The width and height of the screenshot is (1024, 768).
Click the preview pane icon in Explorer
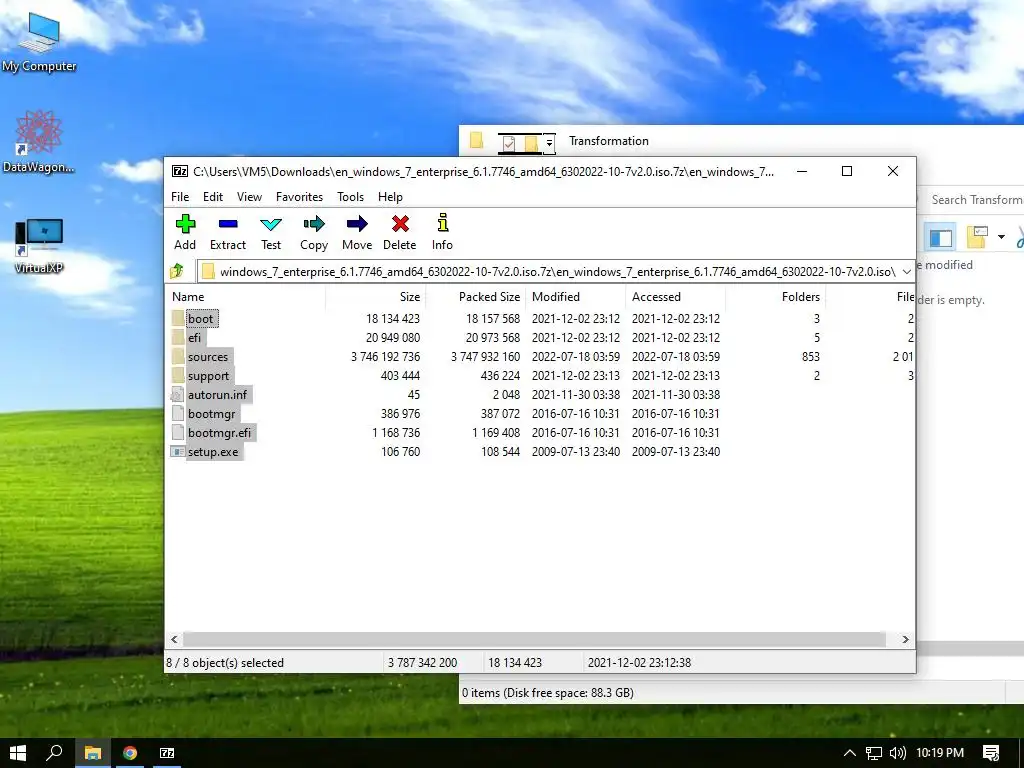tap(940, 238)
